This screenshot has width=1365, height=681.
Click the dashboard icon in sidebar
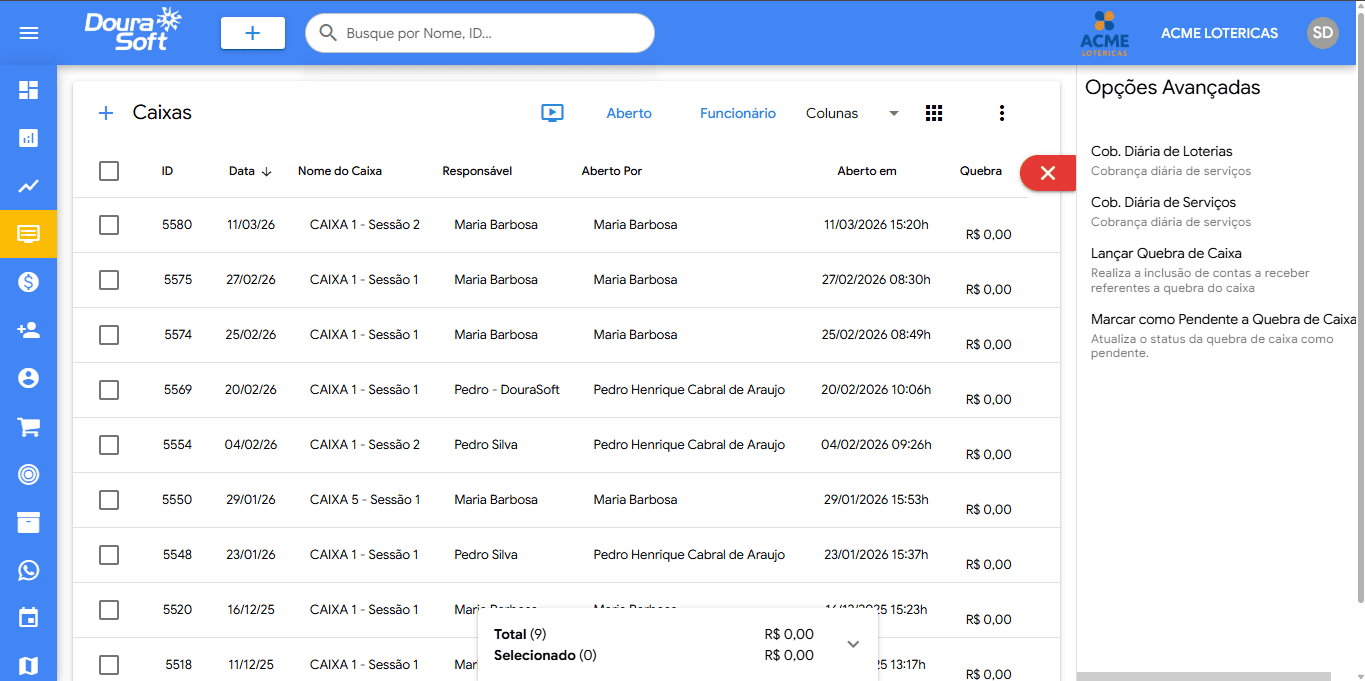[29, 91]
